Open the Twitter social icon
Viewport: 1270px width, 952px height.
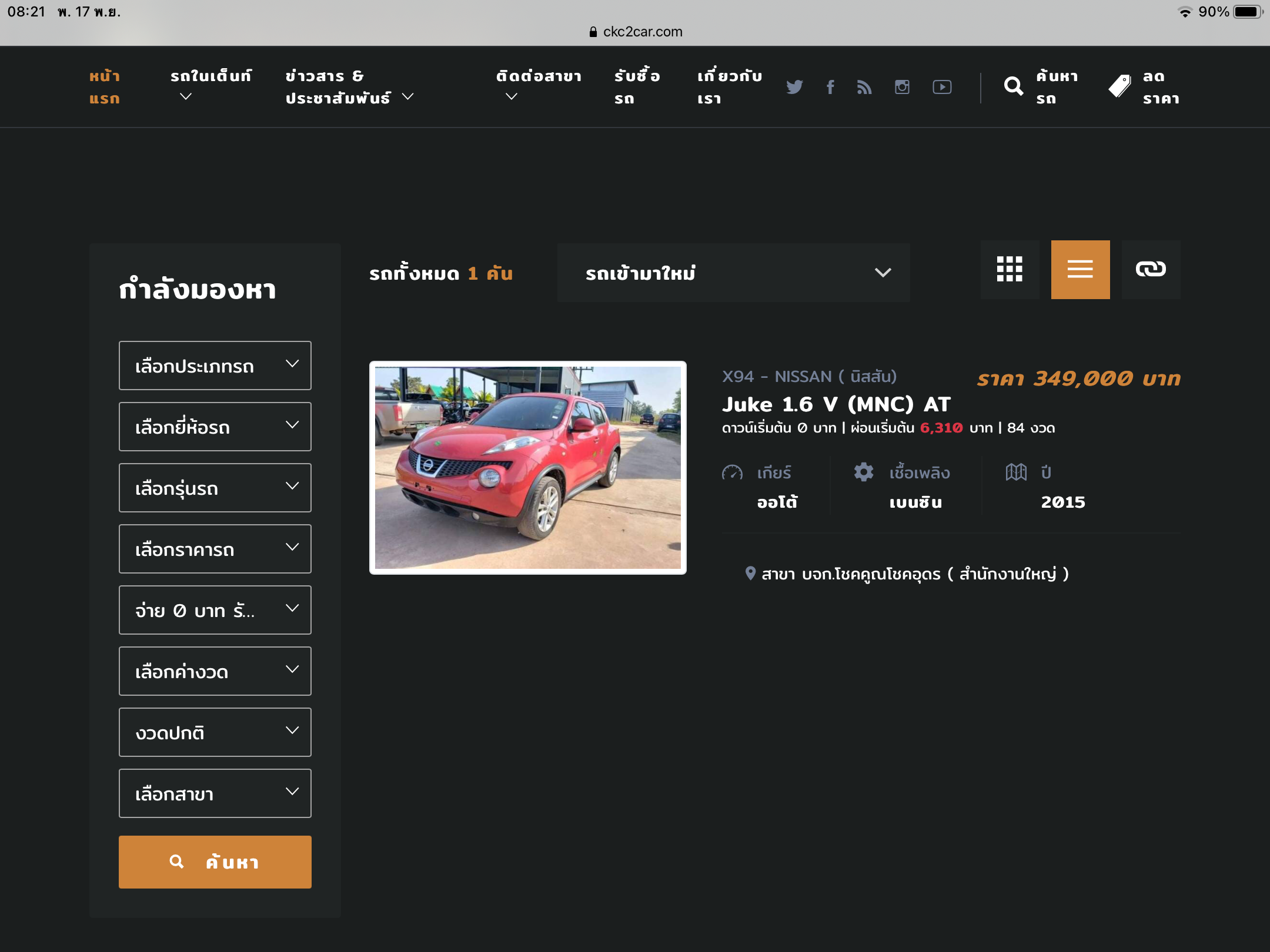tap(794, 87)
